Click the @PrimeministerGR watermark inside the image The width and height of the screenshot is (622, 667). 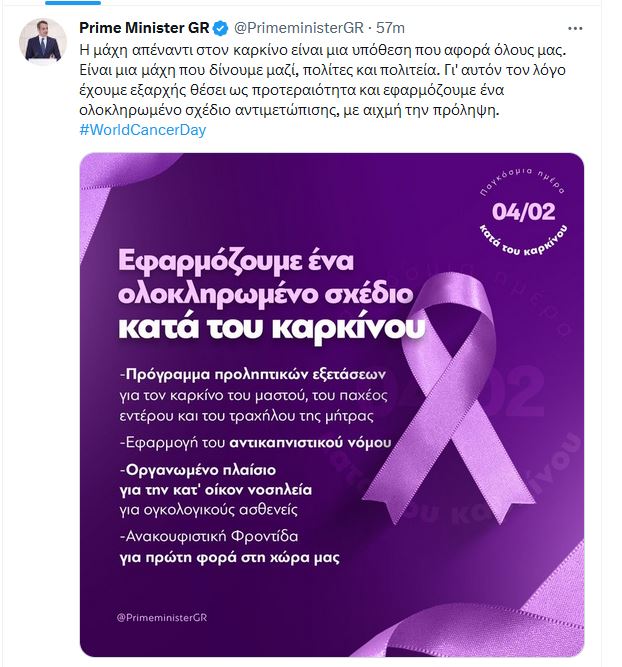162,618
